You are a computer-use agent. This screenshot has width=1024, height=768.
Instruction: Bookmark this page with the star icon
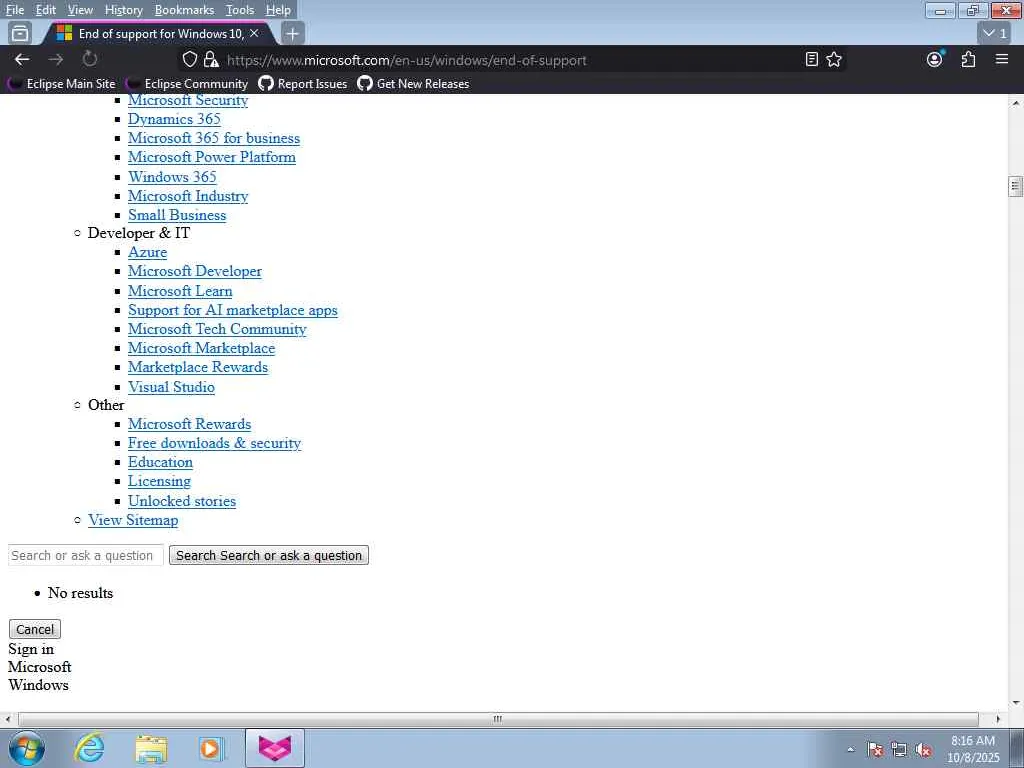(834, 59)
